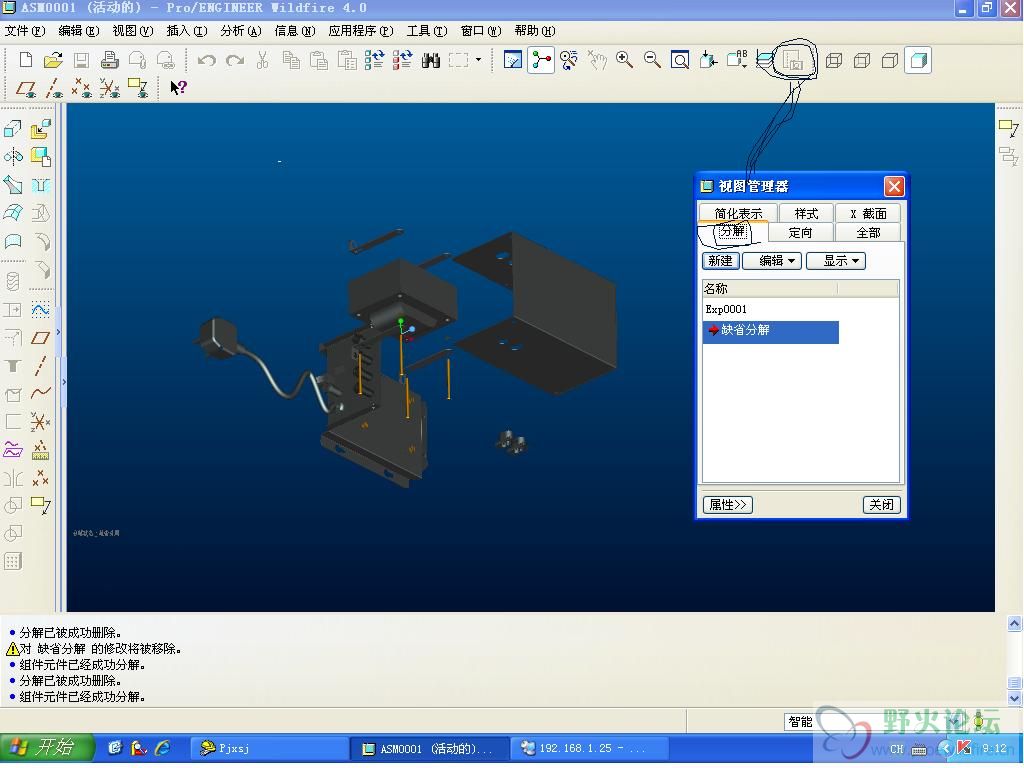
Task: Click the 属性>> button
Action: (x=728, y=505)
